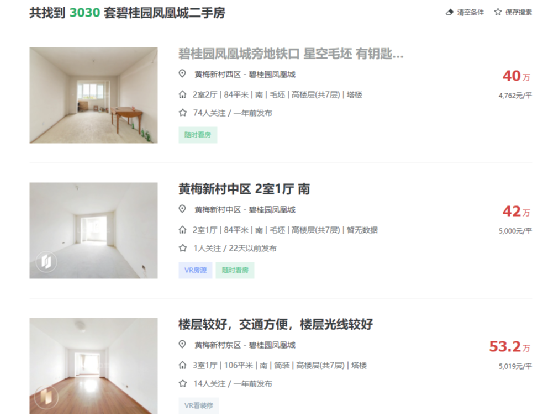553x418 pixels.
Task: Click VR badge icon on third listing photo
Action: click(46, 397)
